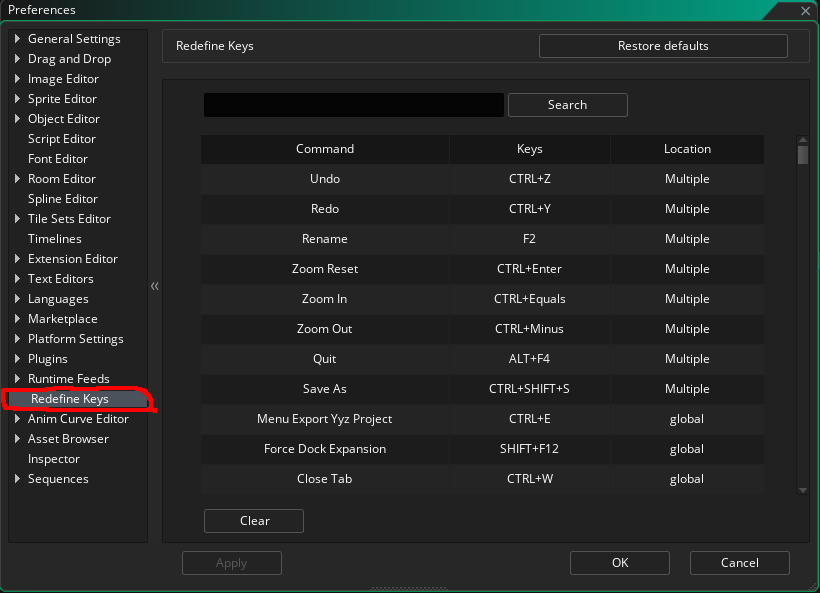Collapse the sidebar with the double chevron

(155, 286)
